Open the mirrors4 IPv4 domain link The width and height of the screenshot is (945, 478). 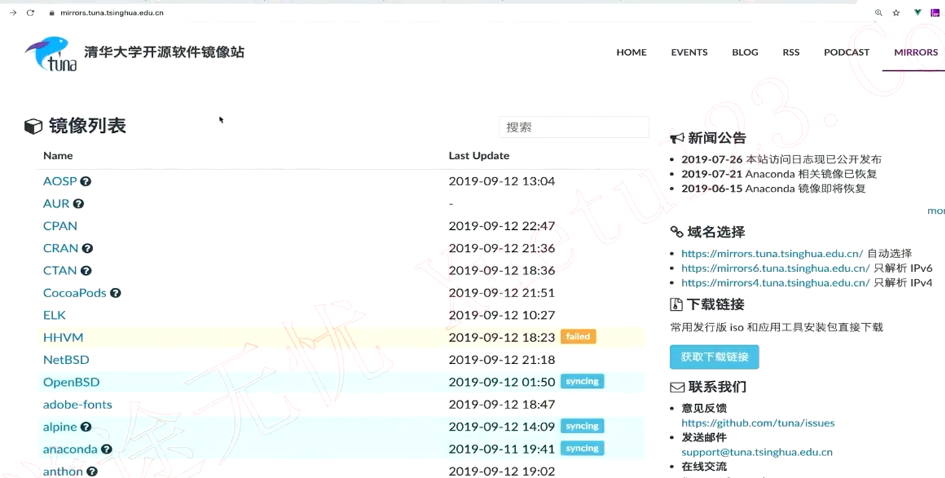click(x=775, y=283)
